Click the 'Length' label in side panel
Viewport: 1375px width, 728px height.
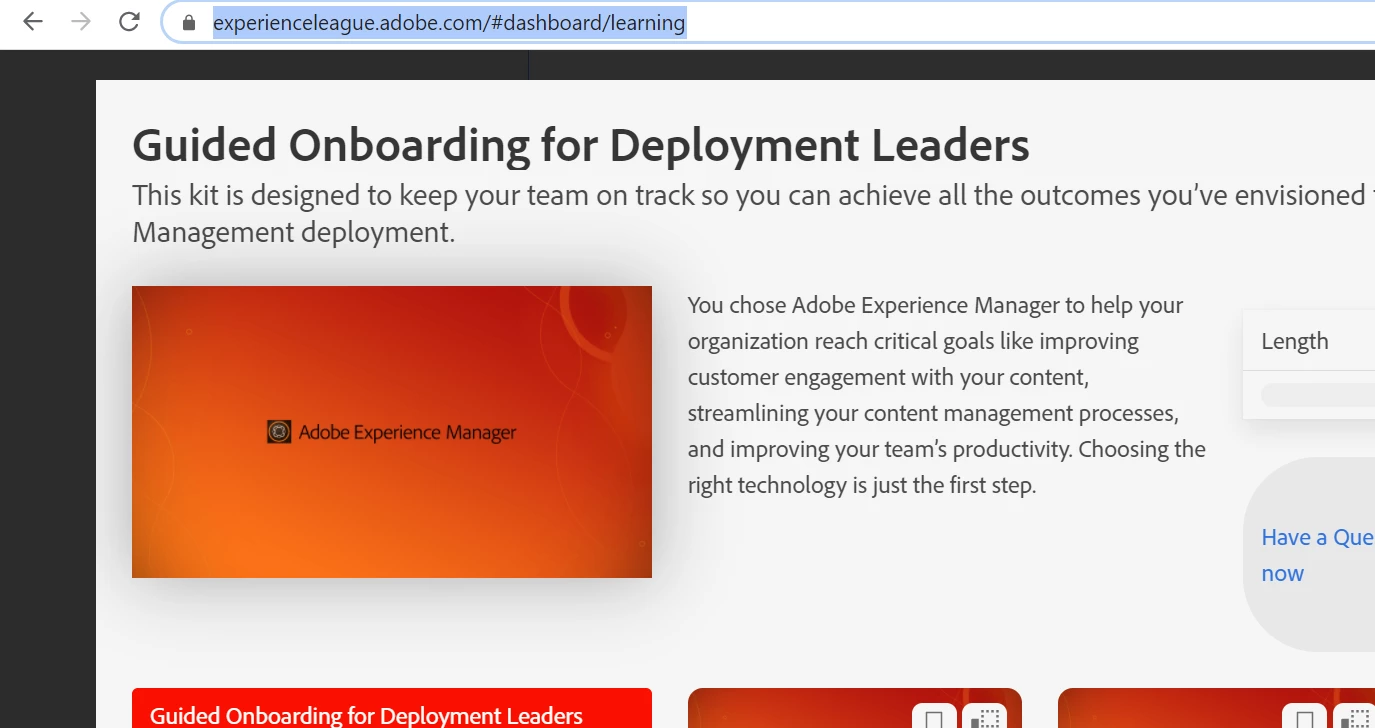(1295, 341)
